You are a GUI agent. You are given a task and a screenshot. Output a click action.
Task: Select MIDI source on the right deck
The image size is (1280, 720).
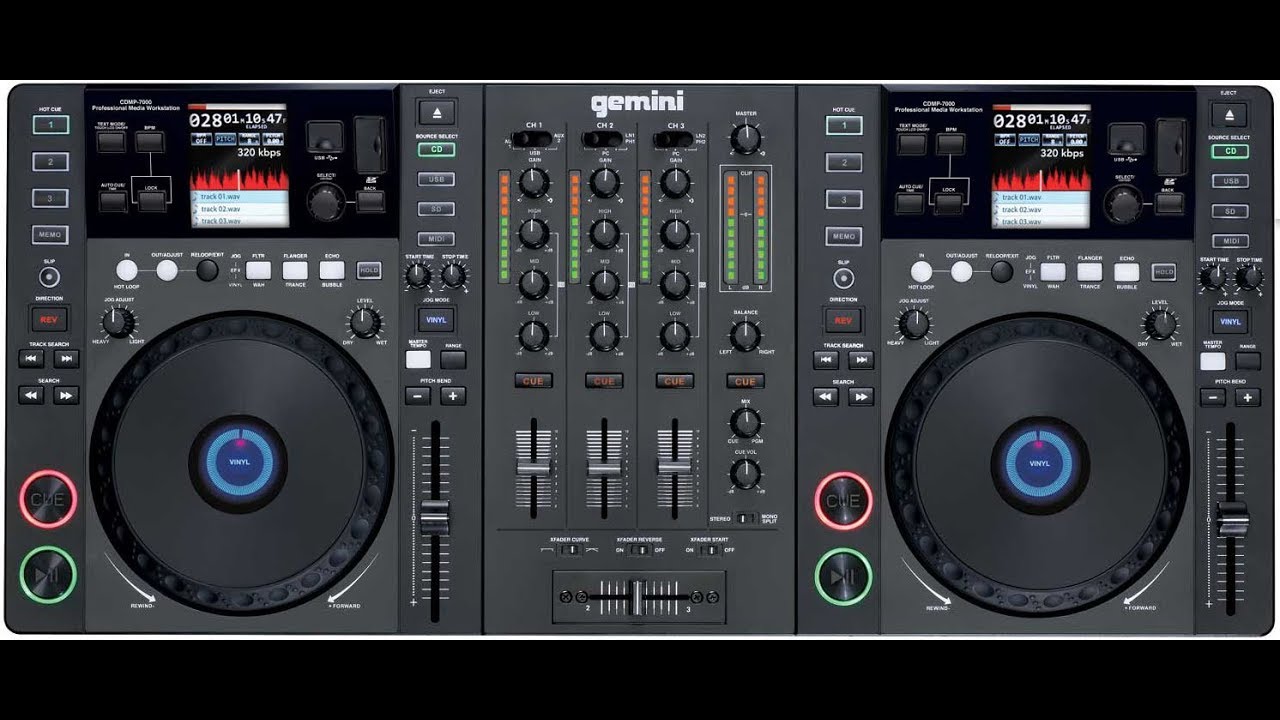pos(1230,242)
